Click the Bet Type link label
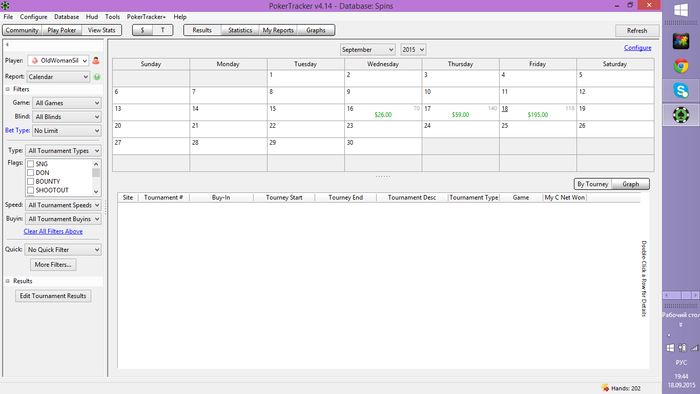700x394 pixels. pyautogui.click(x=17, y=130)
